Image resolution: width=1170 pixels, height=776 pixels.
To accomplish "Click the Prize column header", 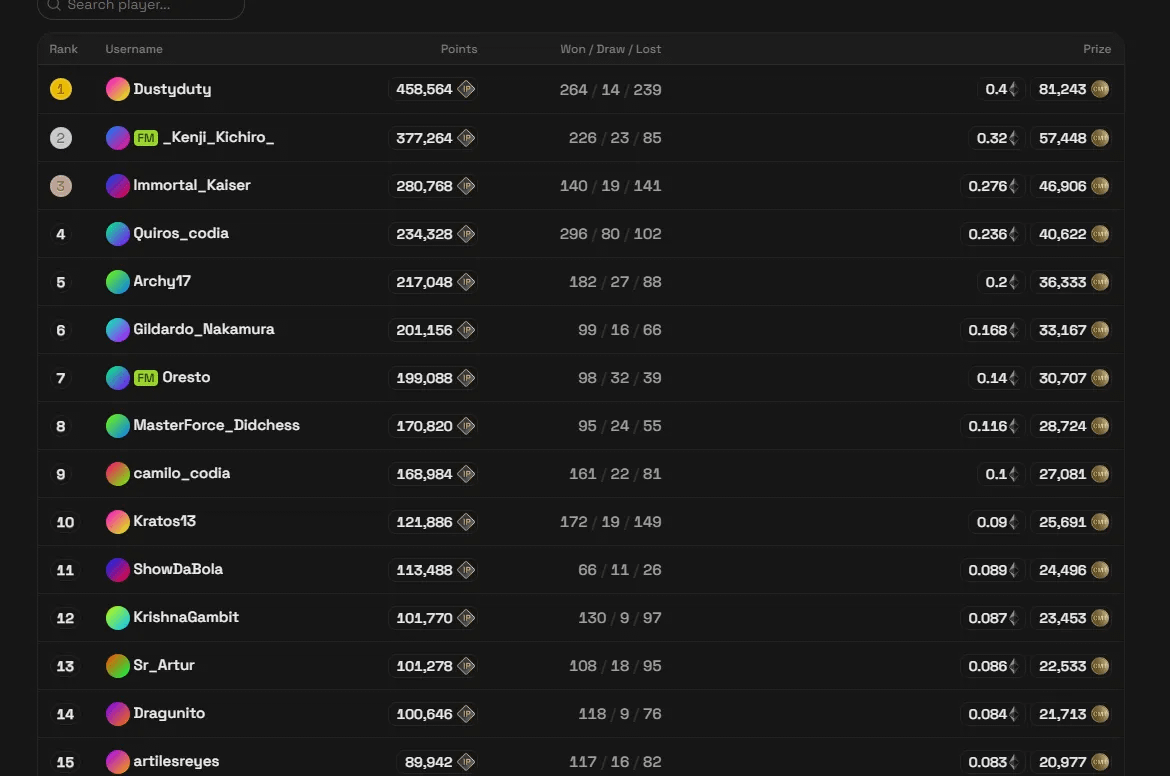I will coord(1097,49).
